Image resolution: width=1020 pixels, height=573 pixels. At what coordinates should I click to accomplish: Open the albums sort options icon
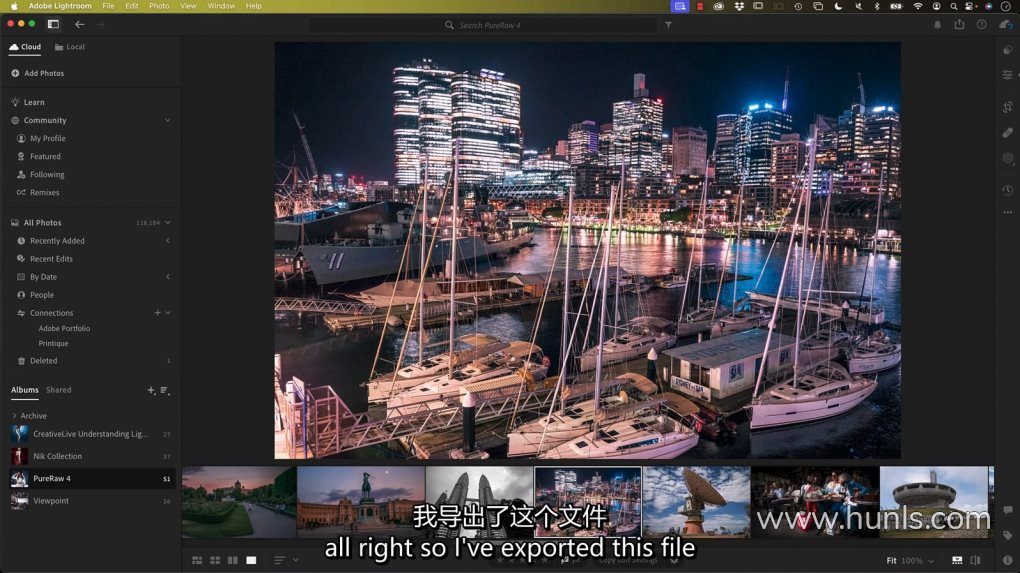165,390
